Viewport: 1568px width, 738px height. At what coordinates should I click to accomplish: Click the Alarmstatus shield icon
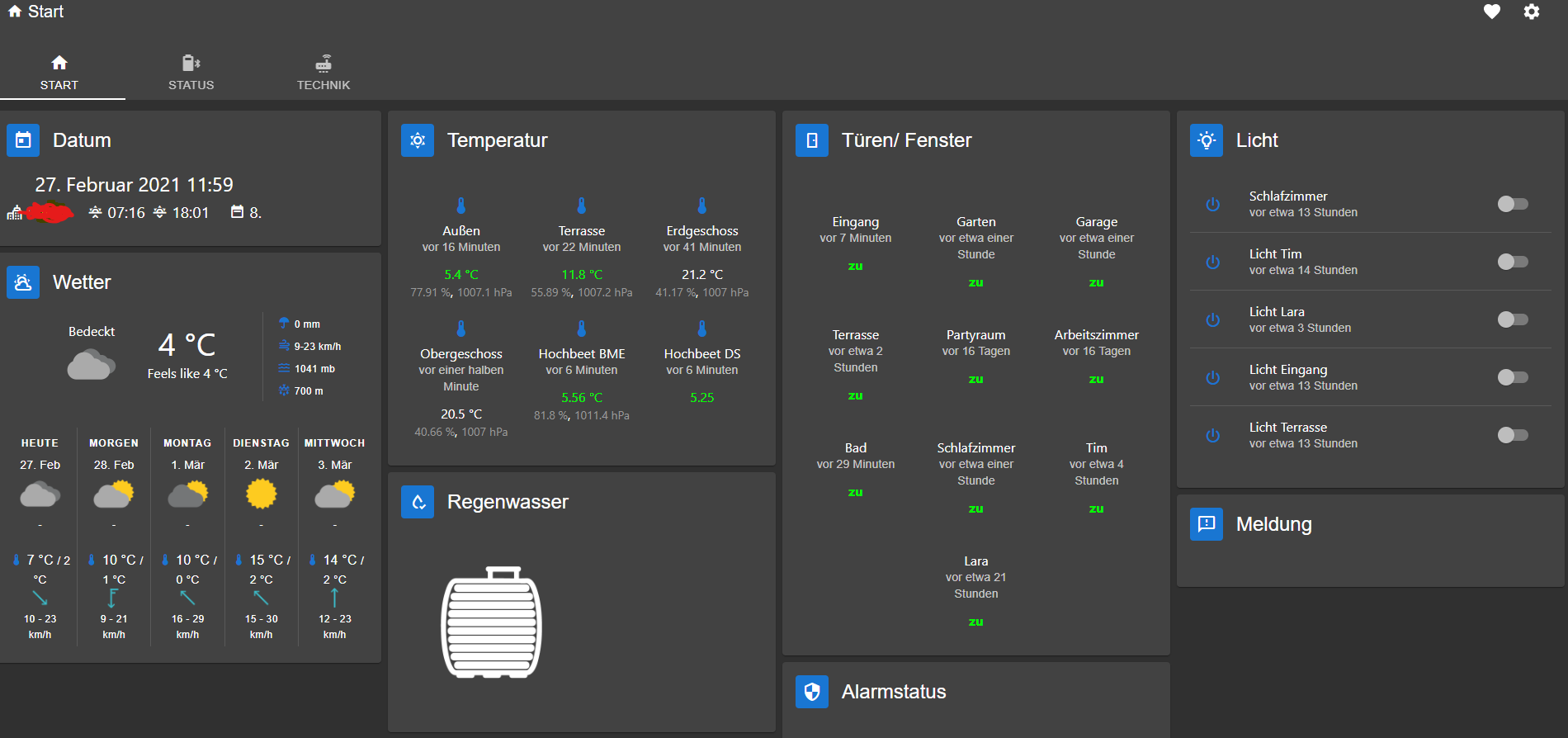click(x=812, y=692)
